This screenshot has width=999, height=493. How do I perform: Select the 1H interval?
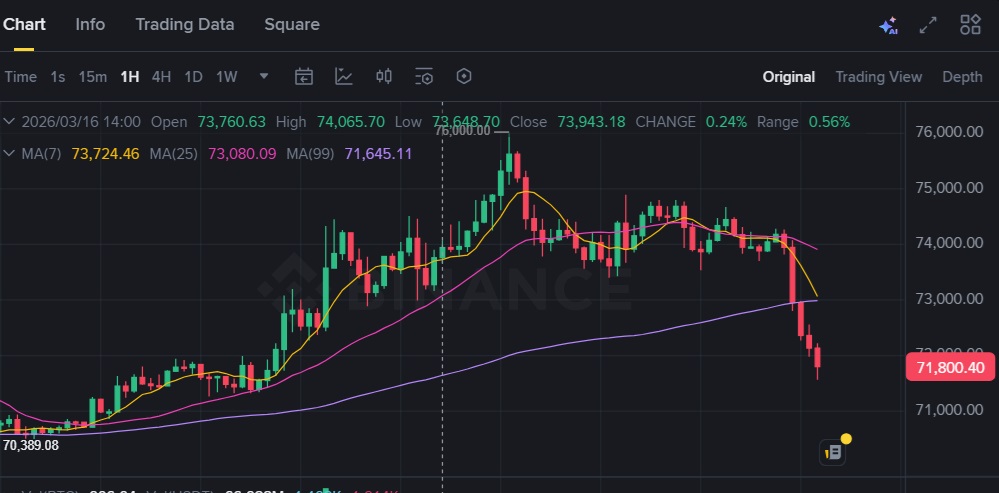130,77
